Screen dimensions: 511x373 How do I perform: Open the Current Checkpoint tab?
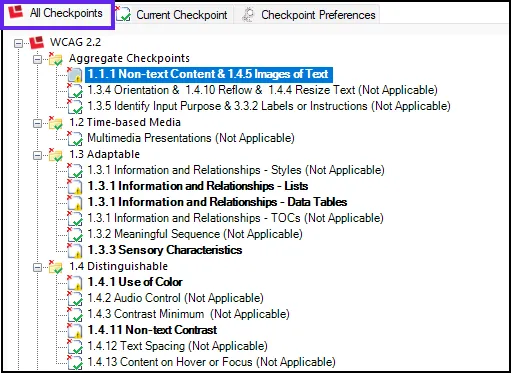coord(174,15)
